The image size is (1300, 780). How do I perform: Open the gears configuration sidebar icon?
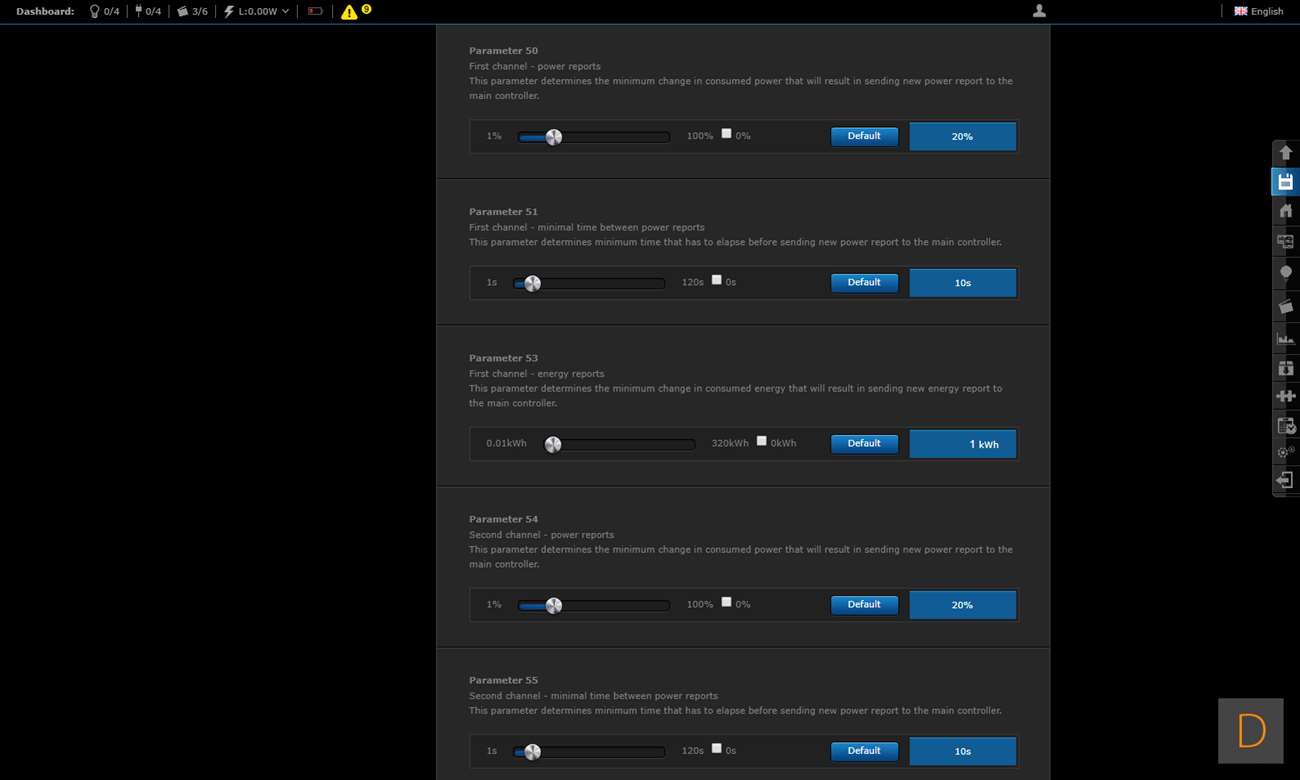1285,453
